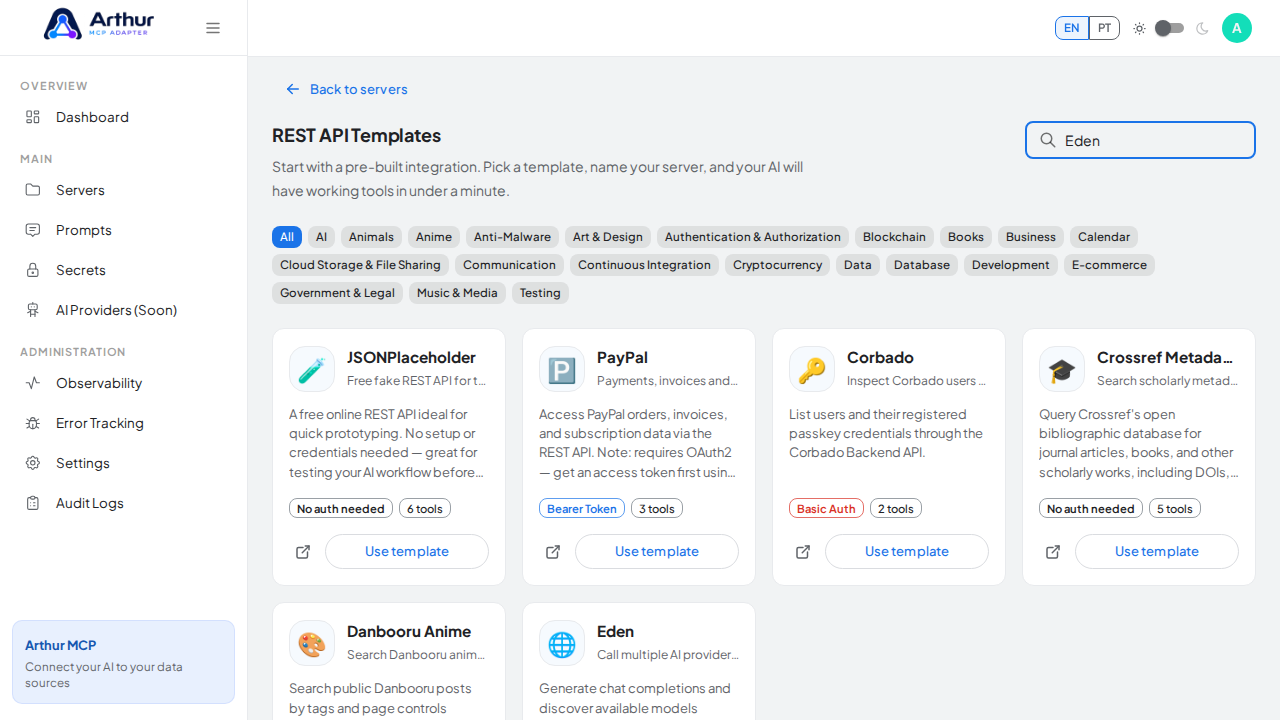Click the Secrets lock icon

pos(33,270)
